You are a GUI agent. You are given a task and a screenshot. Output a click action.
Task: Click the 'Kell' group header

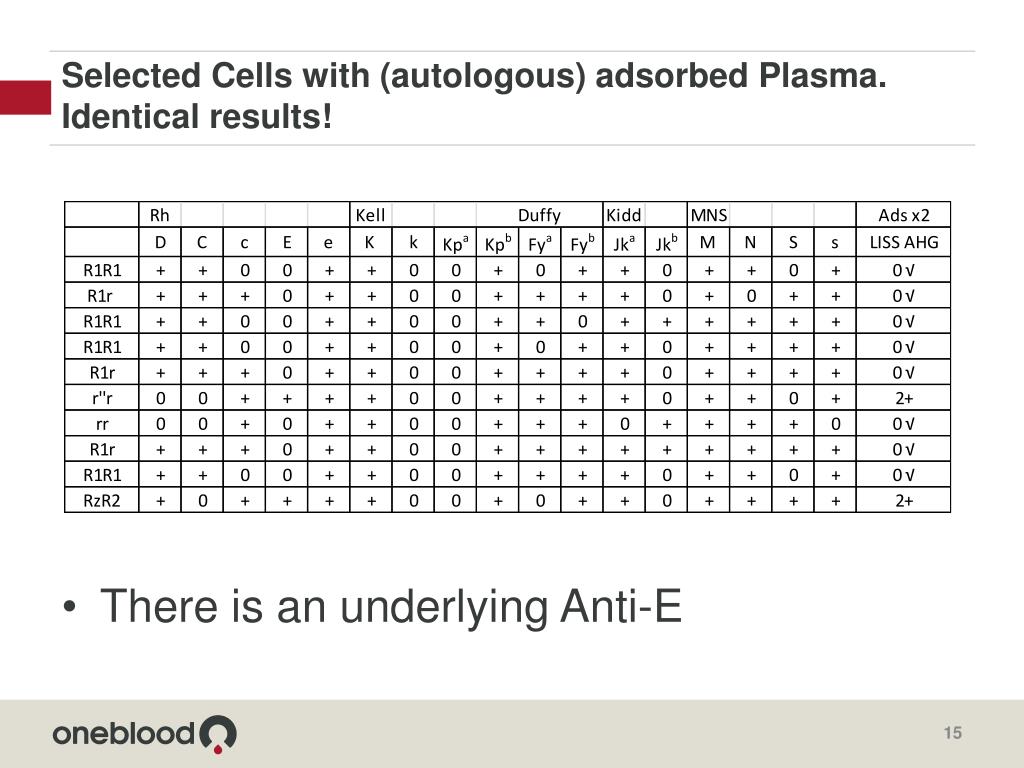coord(370,215)
